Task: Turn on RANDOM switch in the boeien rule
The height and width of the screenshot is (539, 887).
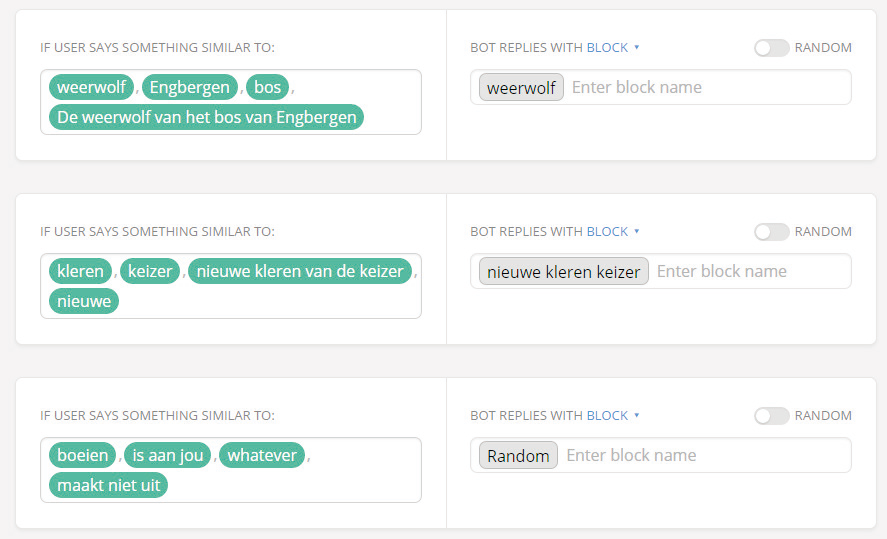Action: point(771,416)
